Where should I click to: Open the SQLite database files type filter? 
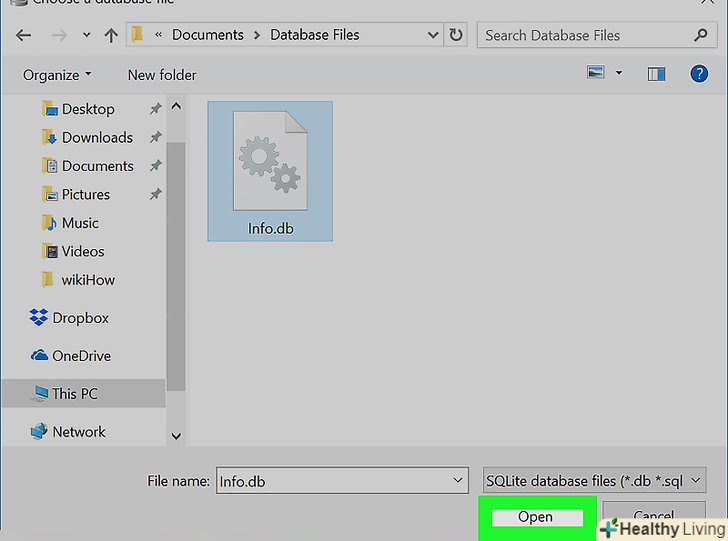point(594,481)
